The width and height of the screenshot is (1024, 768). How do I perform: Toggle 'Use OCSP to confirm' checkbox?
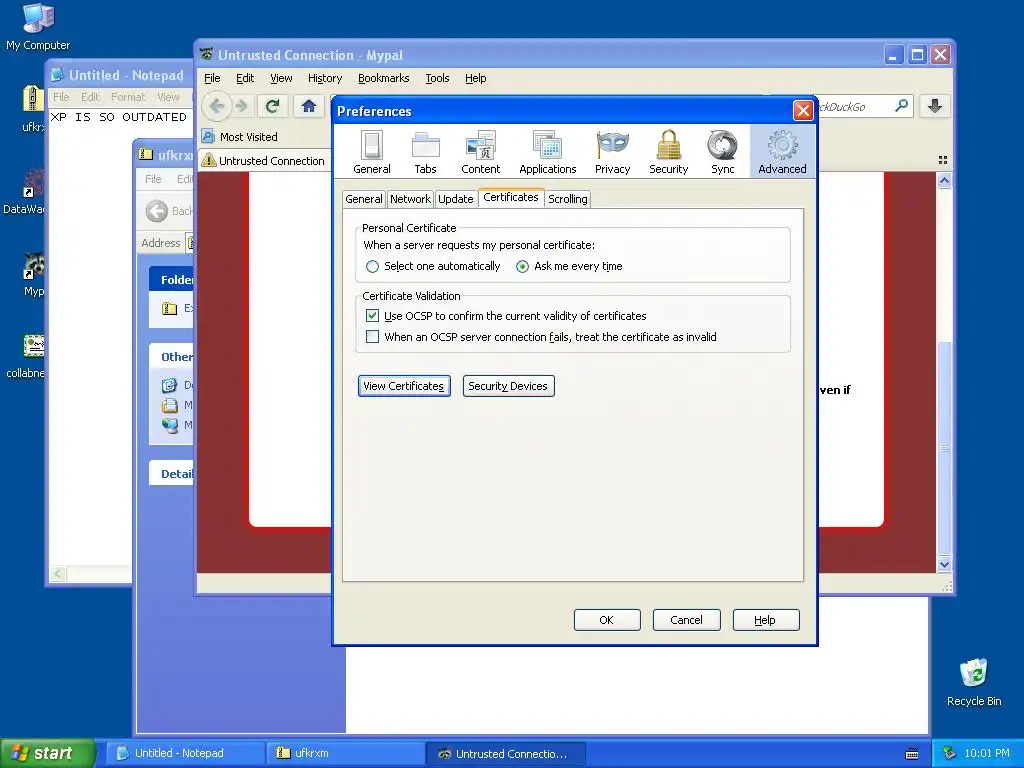tap(372, 316)
